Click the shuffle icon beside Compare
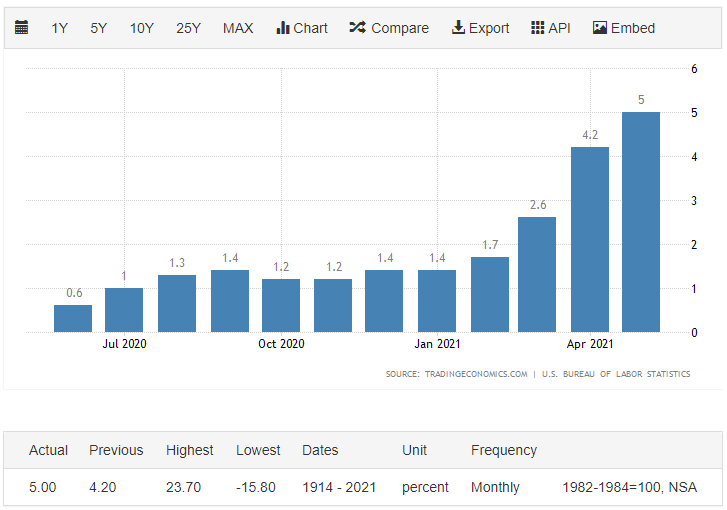Viewport: 727px width, 510px height. point(357,28)
